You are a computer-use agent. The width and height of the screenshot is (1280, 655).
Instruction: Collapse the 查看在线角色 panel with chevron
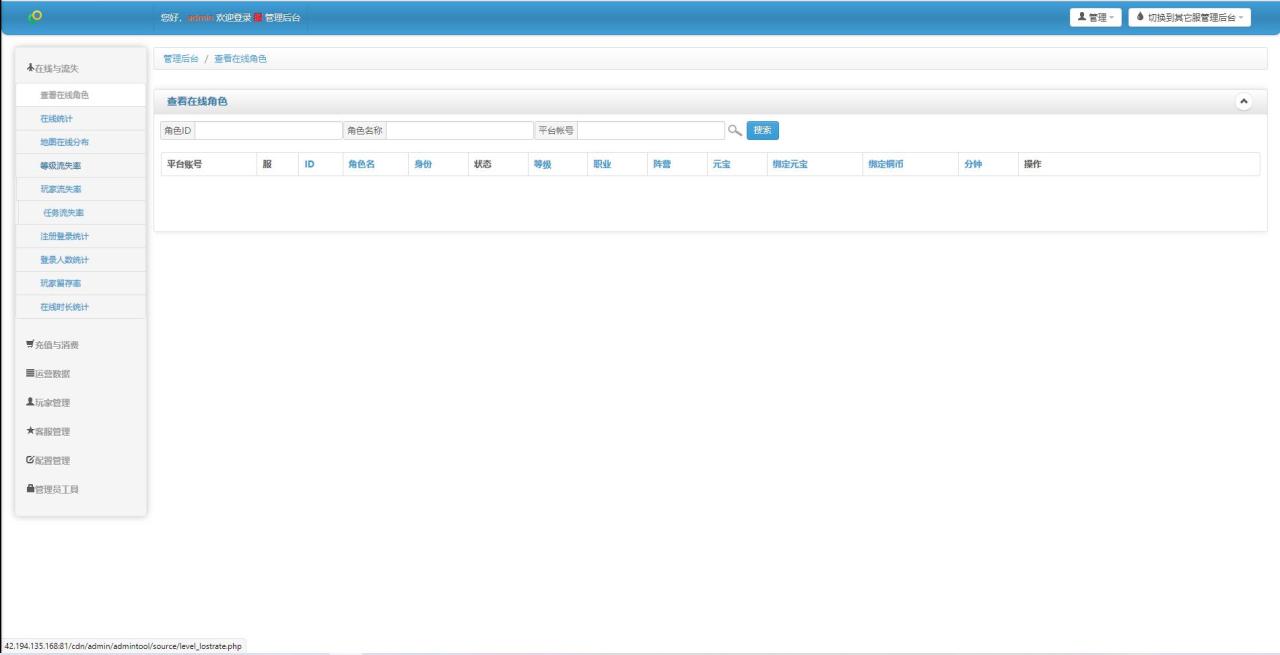1244,102
